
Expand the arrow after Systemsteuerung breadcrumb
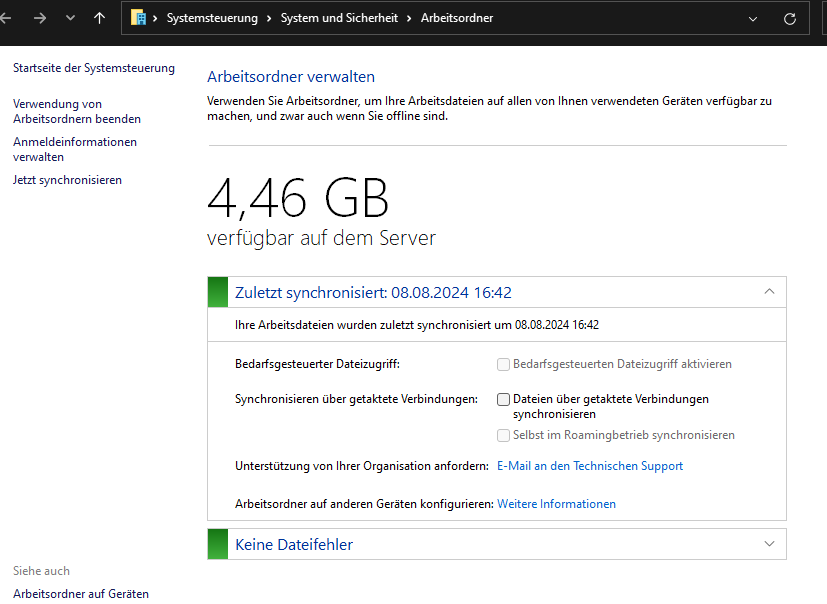pyautogui.click(x=269, y=18)
